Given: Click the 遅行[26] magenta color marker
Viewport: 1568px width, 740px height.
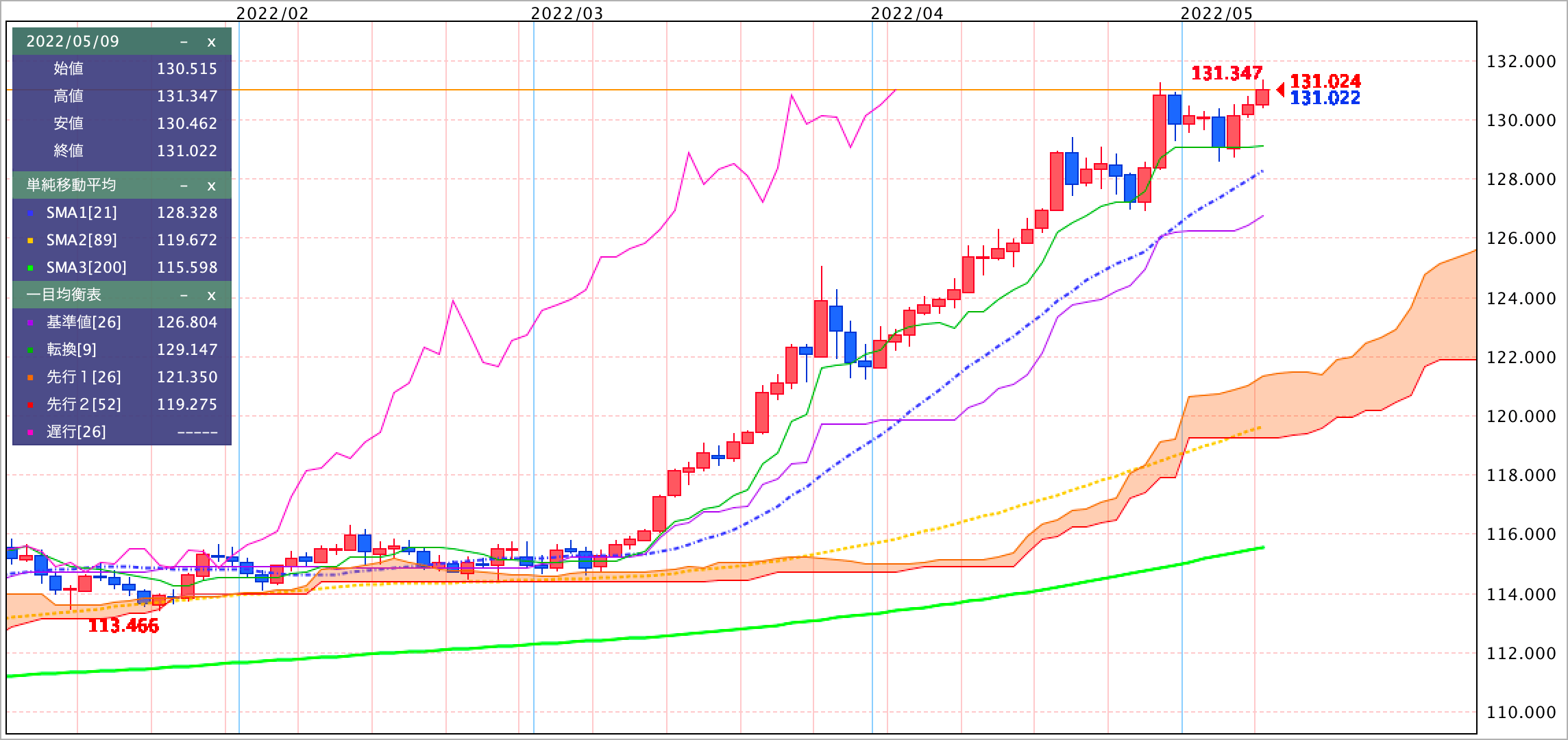Looking at the screenshot, I should point(29,433).
